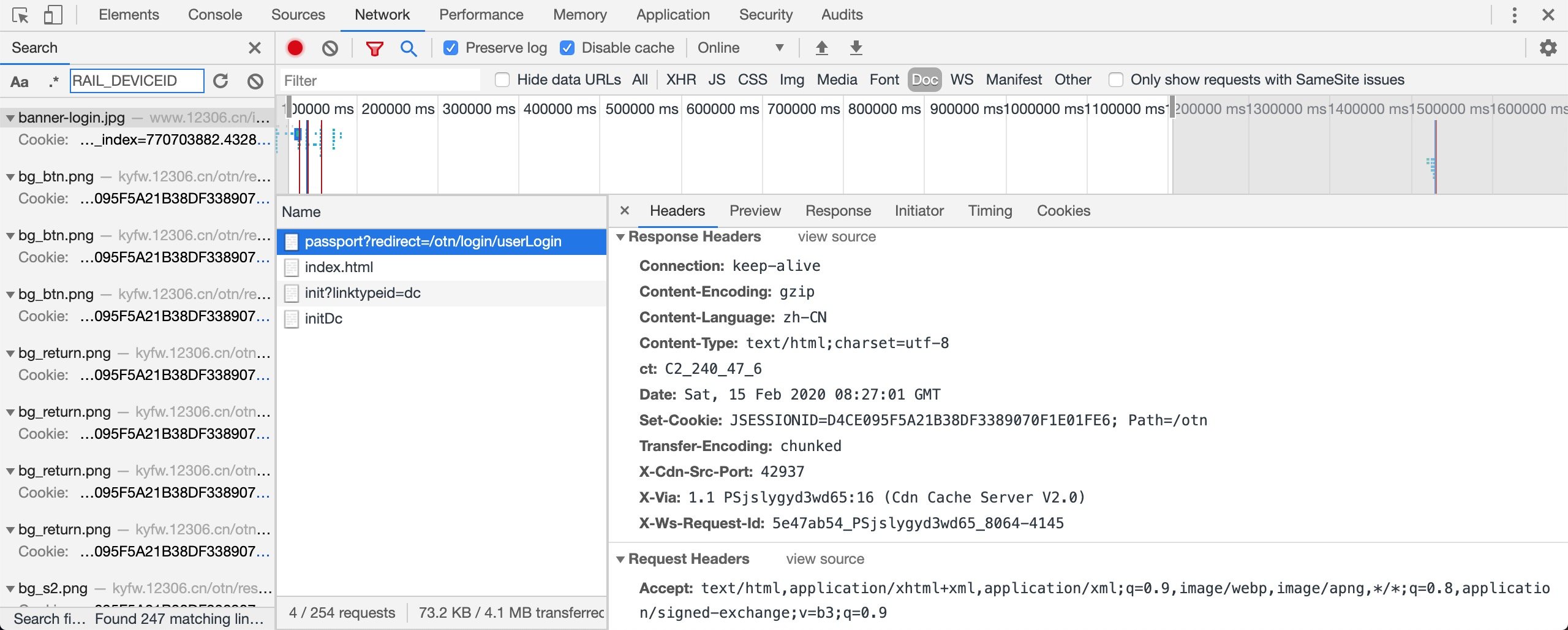
Task: Switch to the Preview tab
Action: click(x=755, y=211)
